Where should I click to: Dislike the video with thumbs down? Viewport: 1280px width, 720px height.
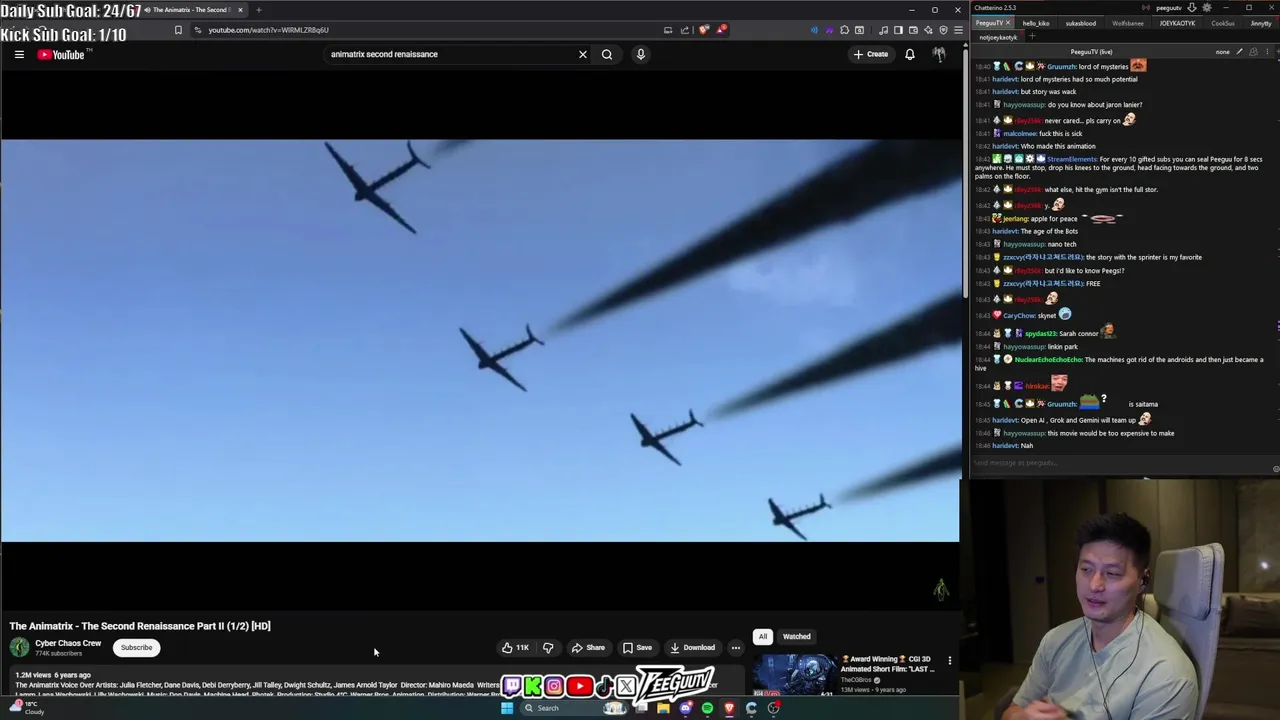(x=548, y=647)
